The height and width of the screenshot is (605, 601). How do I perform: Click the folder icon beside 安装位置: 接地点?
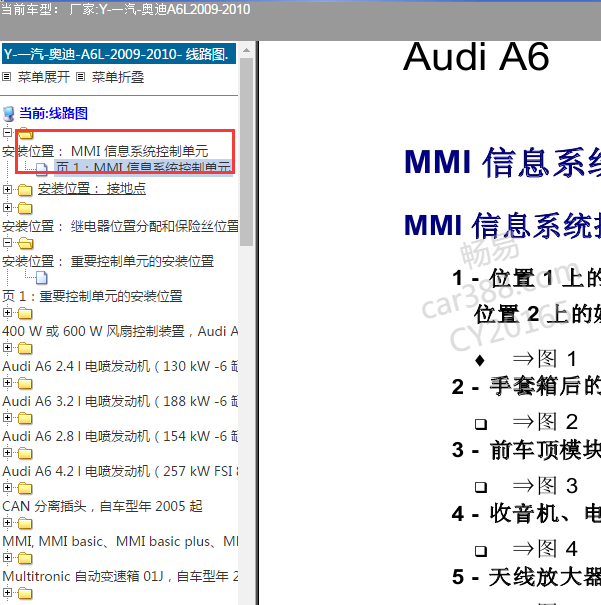point(25,190)
